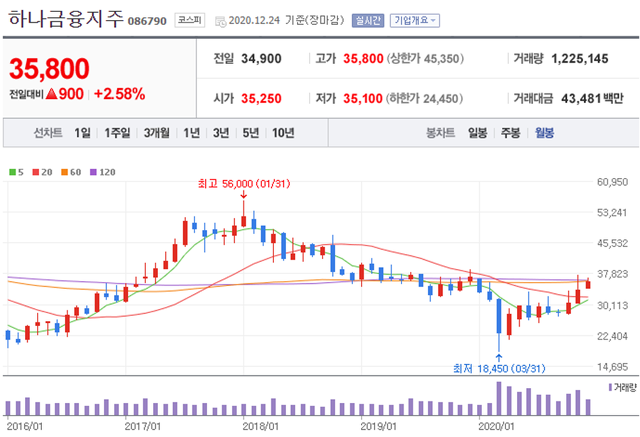The image size is (640, 437).
Task: Click the 거래대금 value 43,481 백만
Action: coord(592,98)
